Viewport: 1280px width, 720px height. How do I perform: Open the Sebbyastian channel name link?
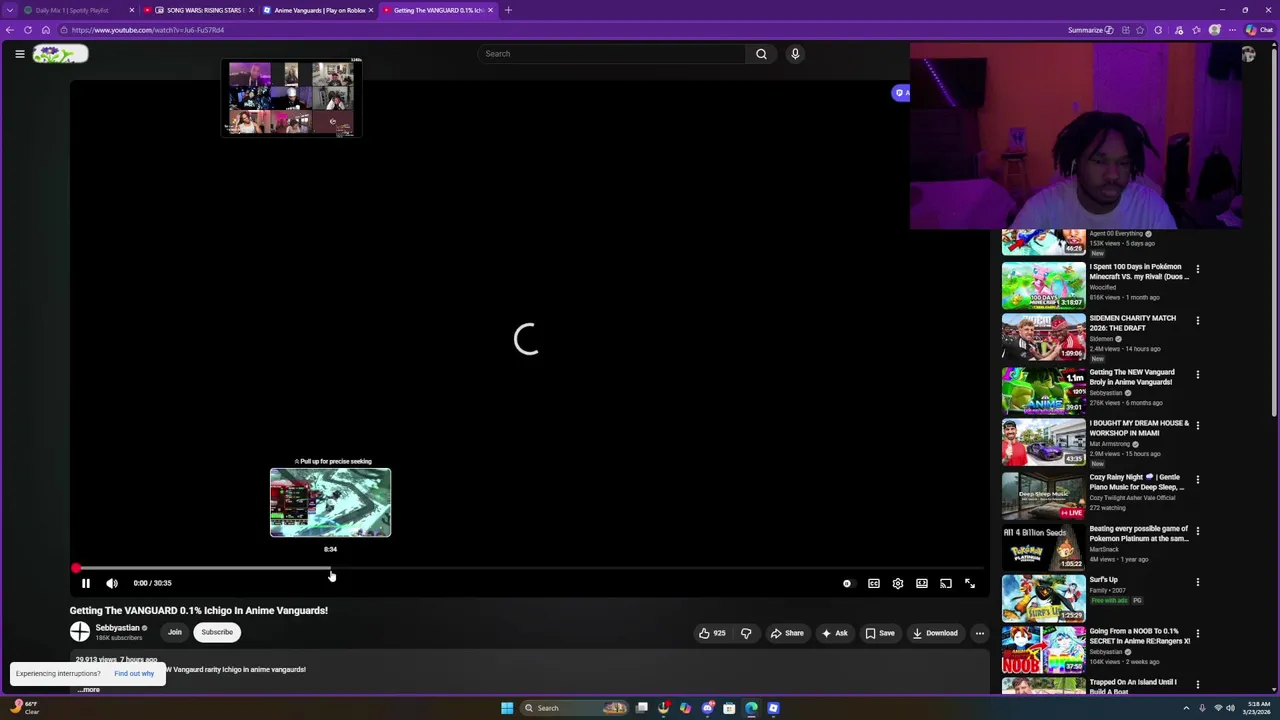coord(117,628)
